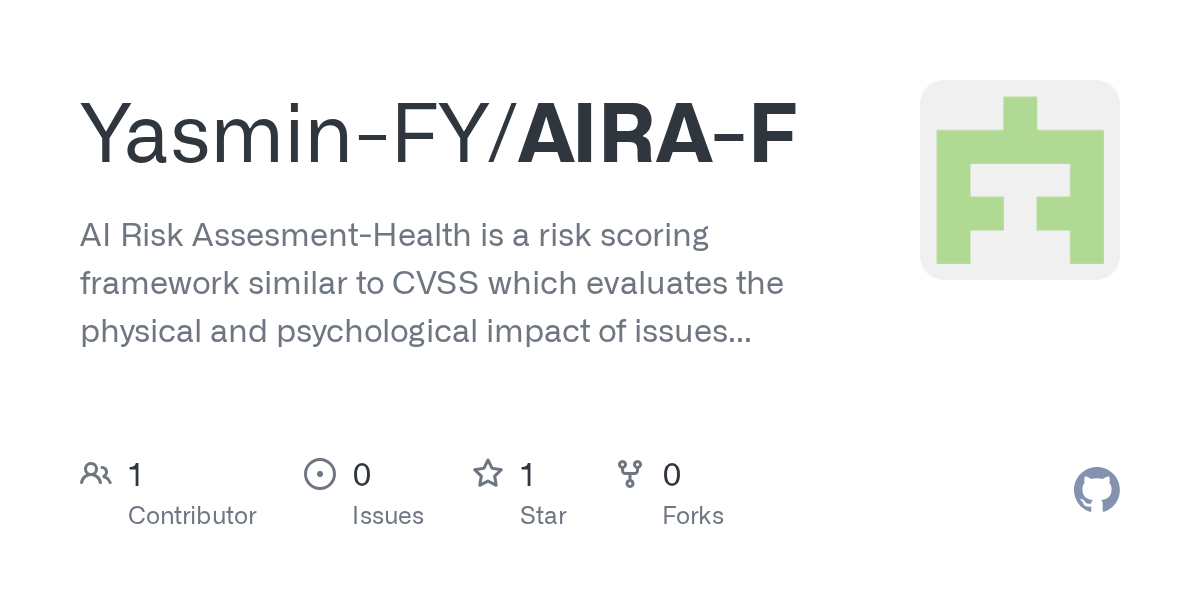Click the Forks branch icon

tap(630, 474)
